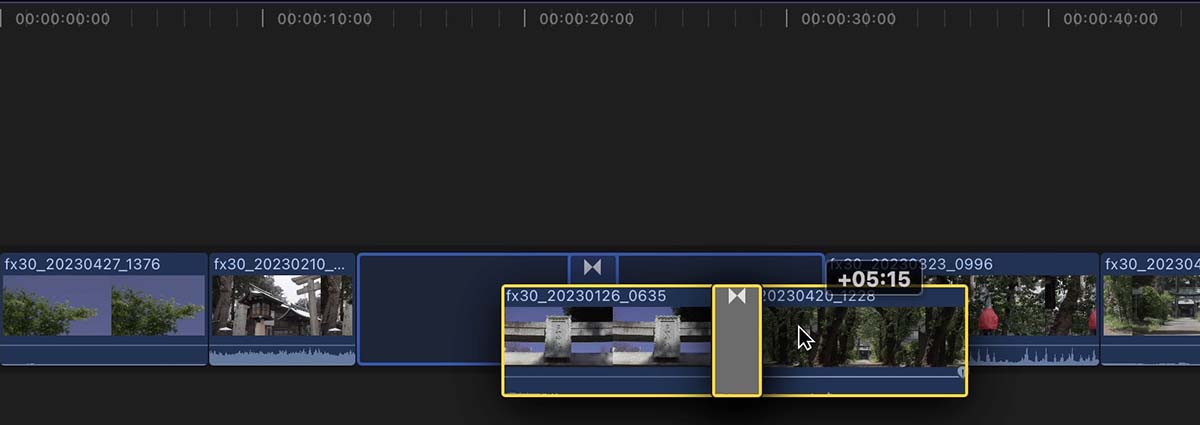Select the gray transition between the yellow-highlighted clips
The width and height of the screenshot is (1200, 425).
[x=737, y=340]
